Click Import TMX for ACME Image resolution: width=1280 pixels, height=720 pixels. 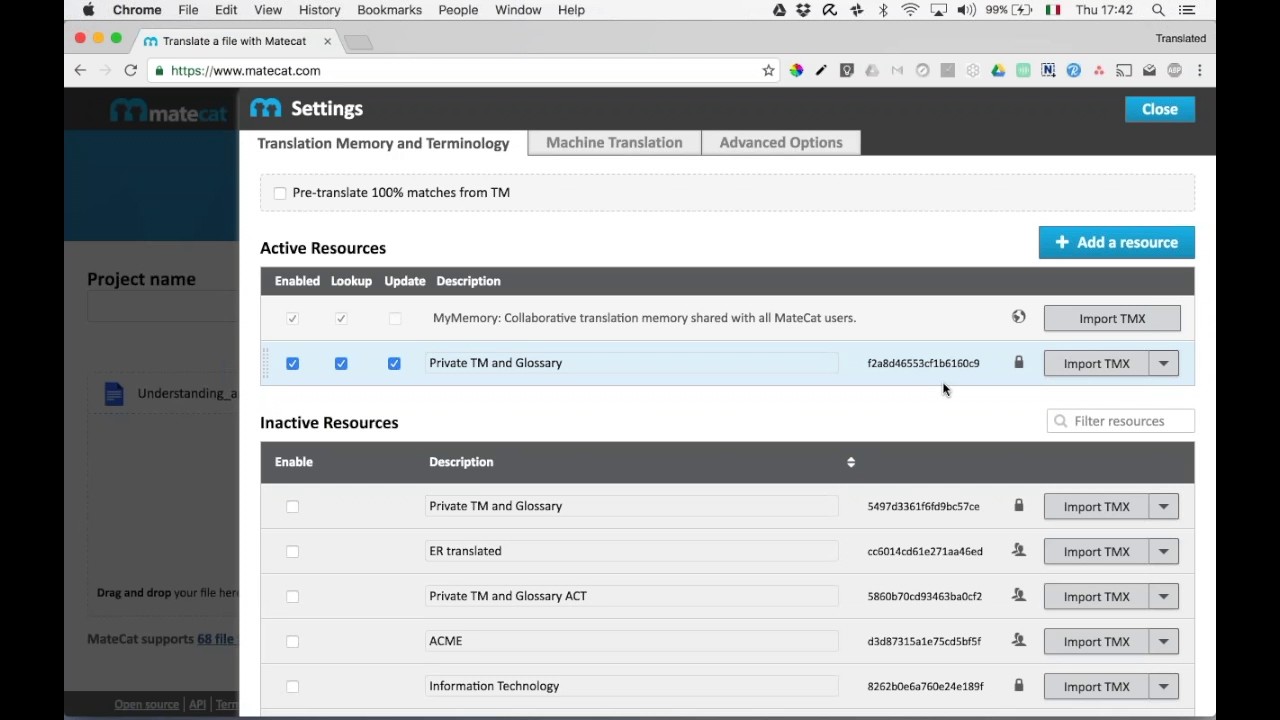coord(1096,641)
